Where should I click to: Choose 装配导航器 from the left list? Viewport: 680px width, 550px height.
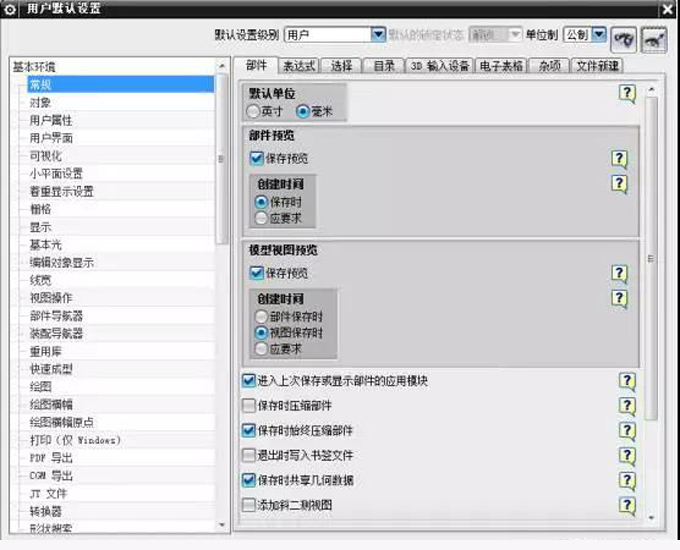(x=56, y=333)
